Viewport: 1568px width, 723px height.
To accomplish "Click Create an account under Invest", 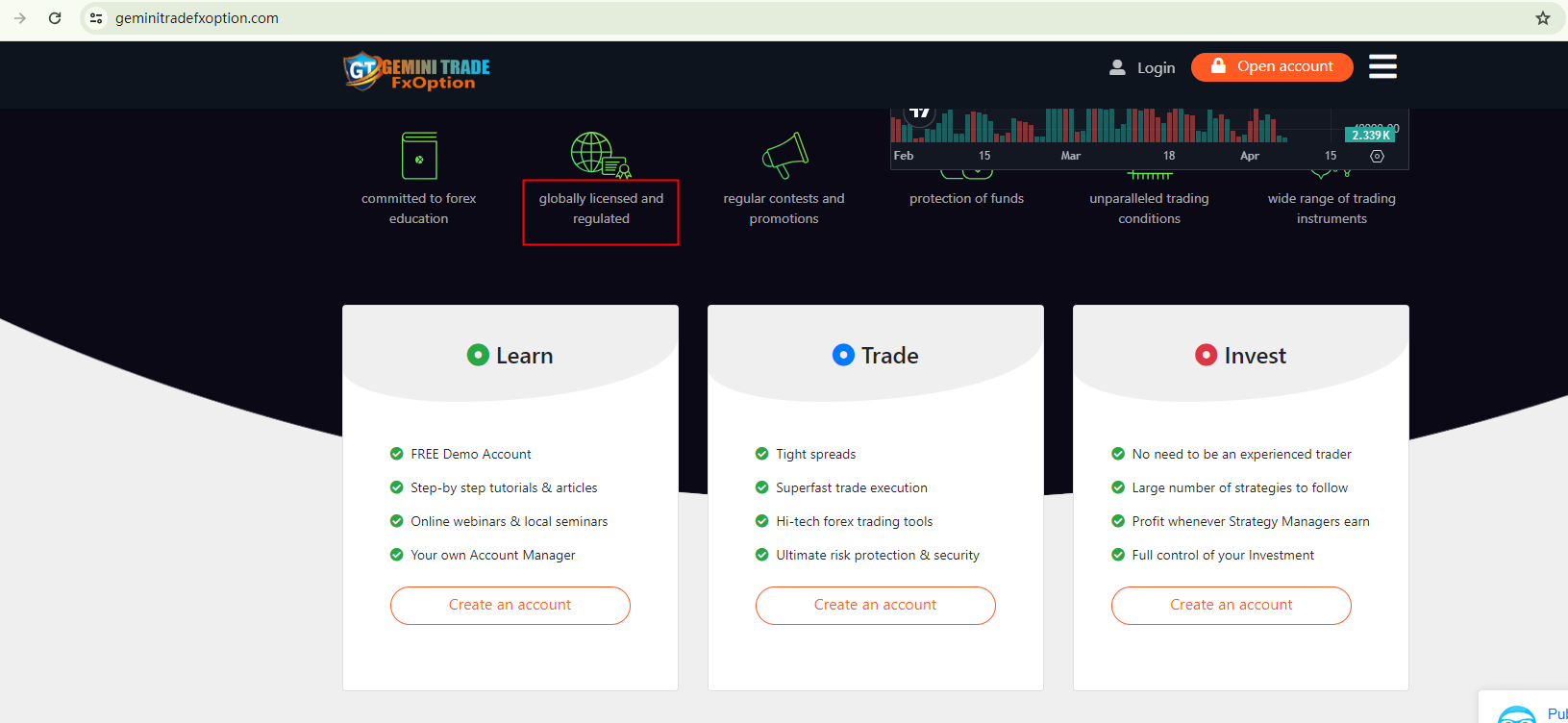I will [1231, 606].
